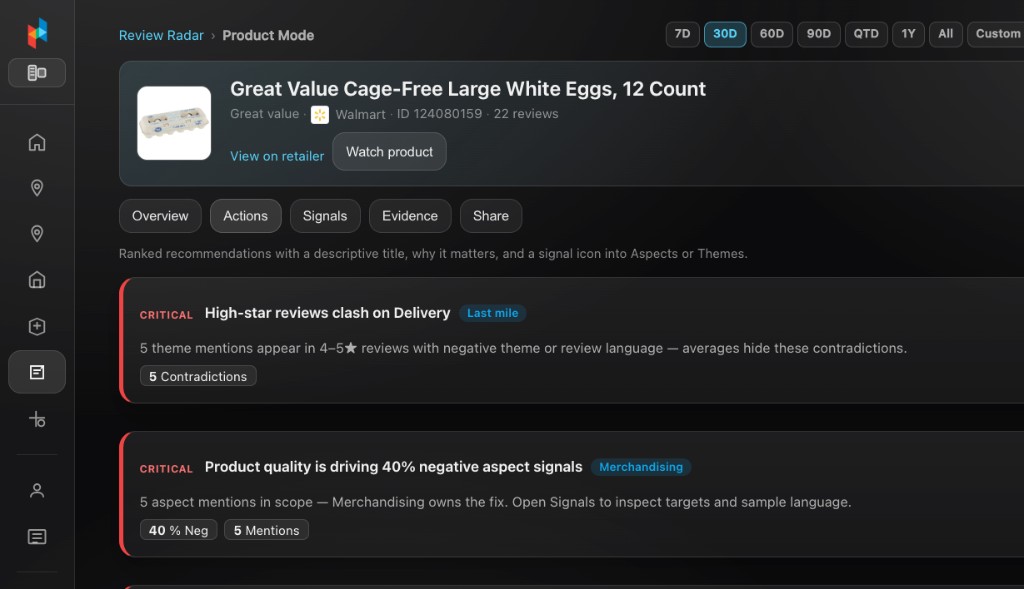Switch to the Signals tab

coord(325,216)
